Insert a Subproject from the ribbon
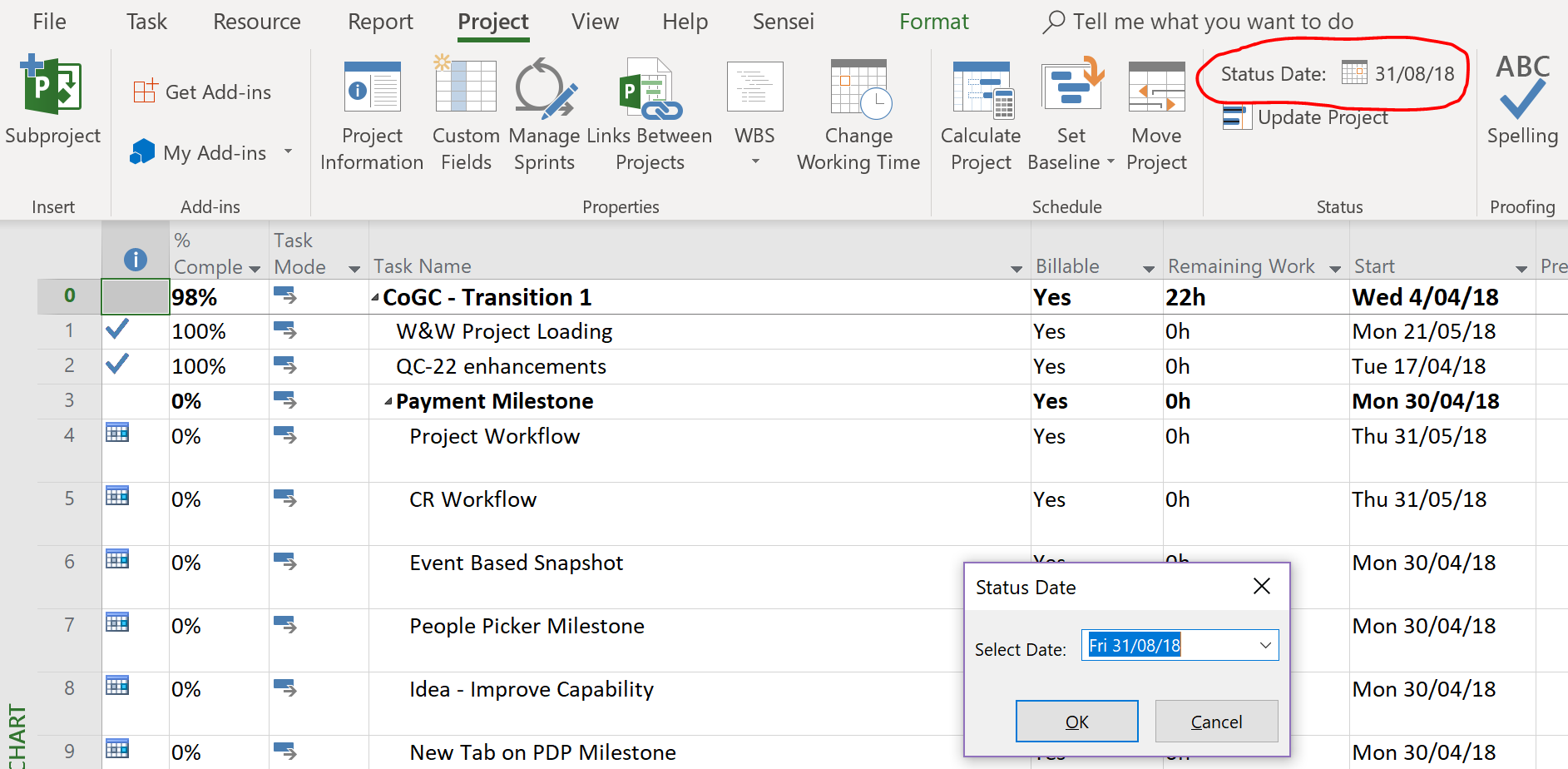Viewport: 1568px width, 769px height. [x=52, y=100]
